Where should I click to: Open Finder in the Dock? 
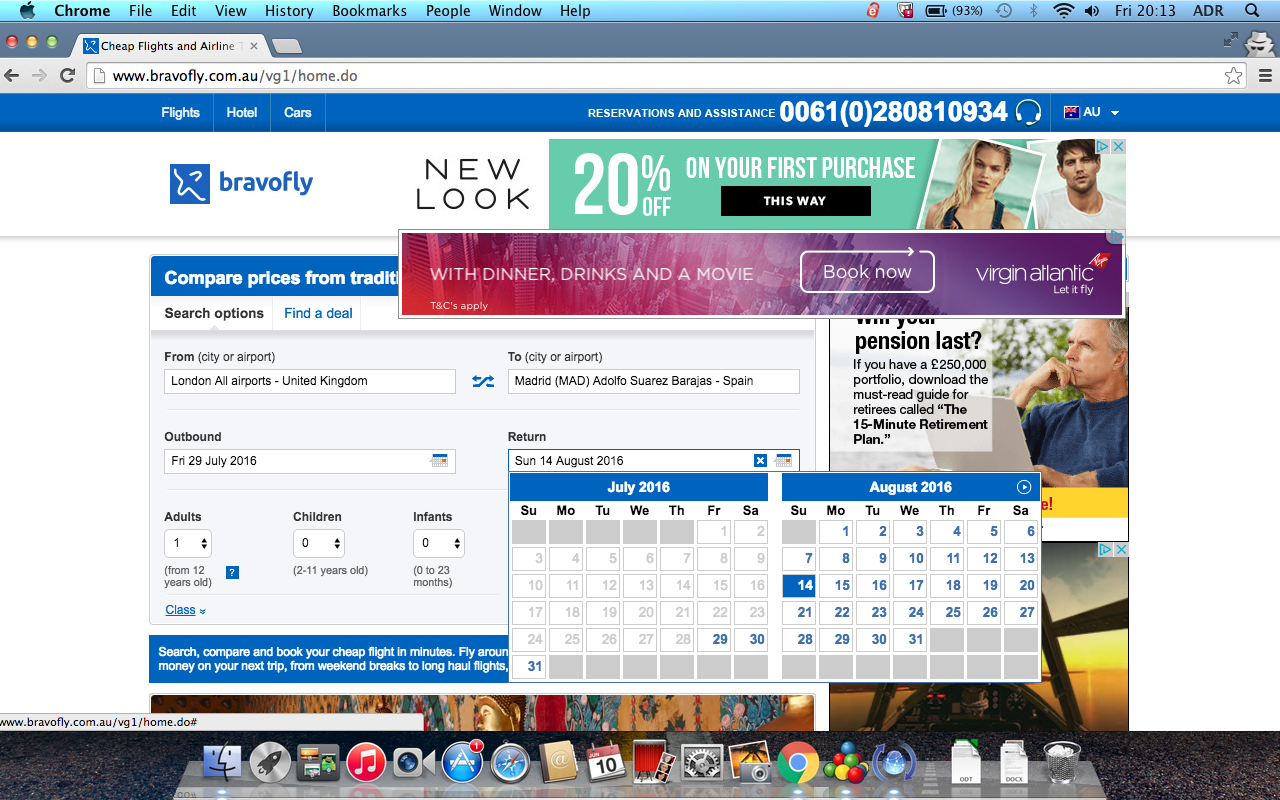[221, 764]
